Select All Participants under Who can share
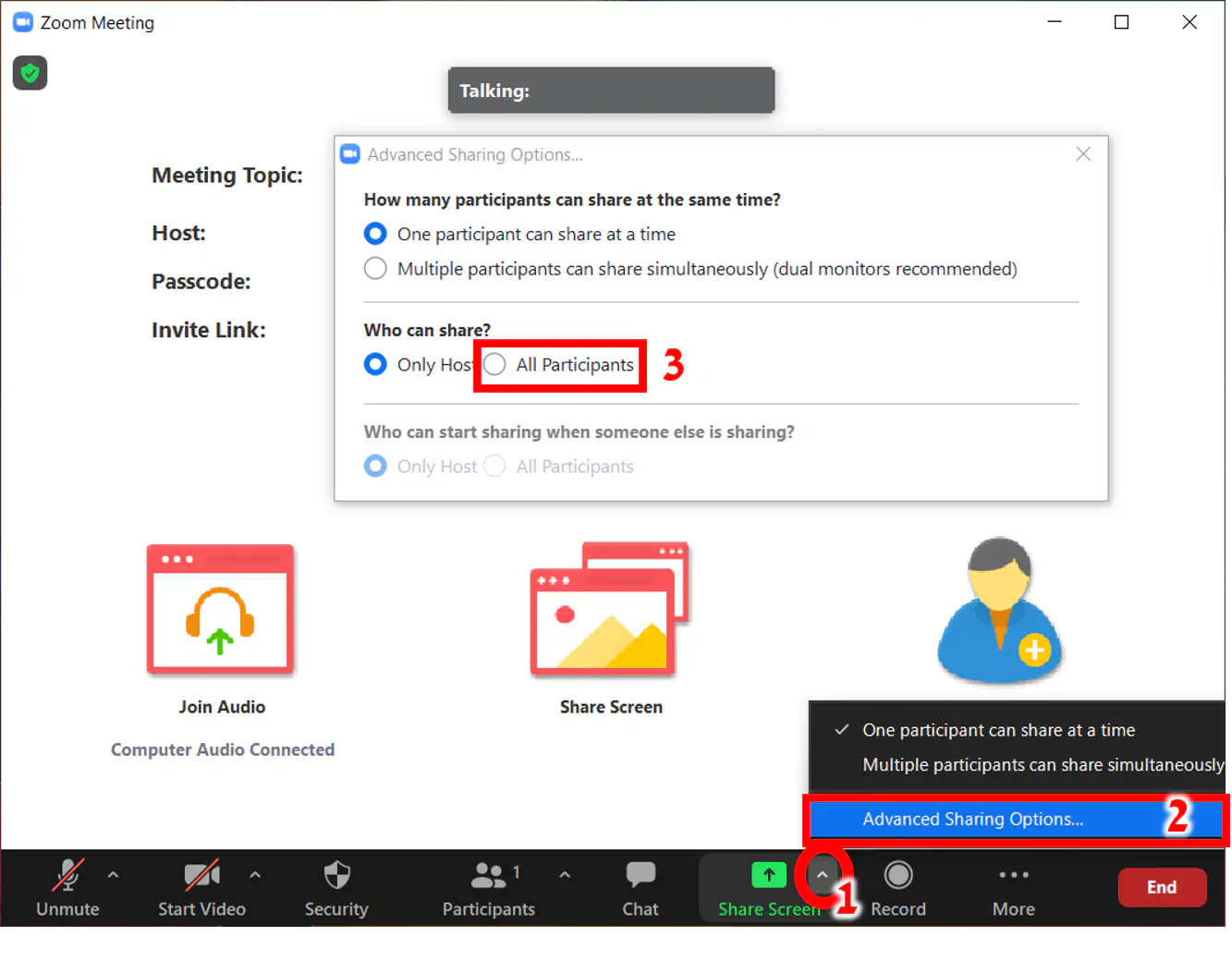Screen dimensions: 1232x973 click(495, 365)
